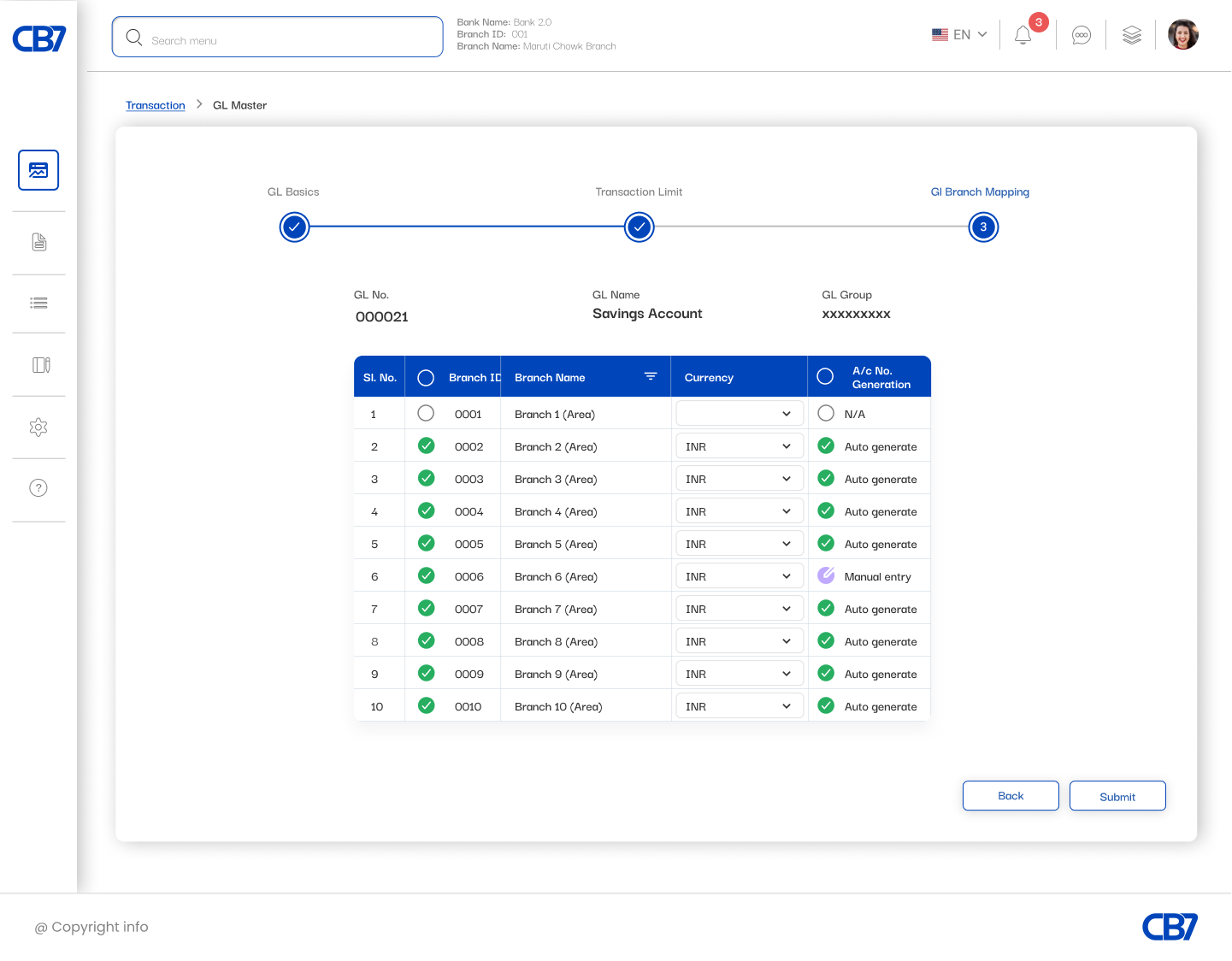
Task: Toggle Manual entry icon for Branch 6
Action: 826,575
